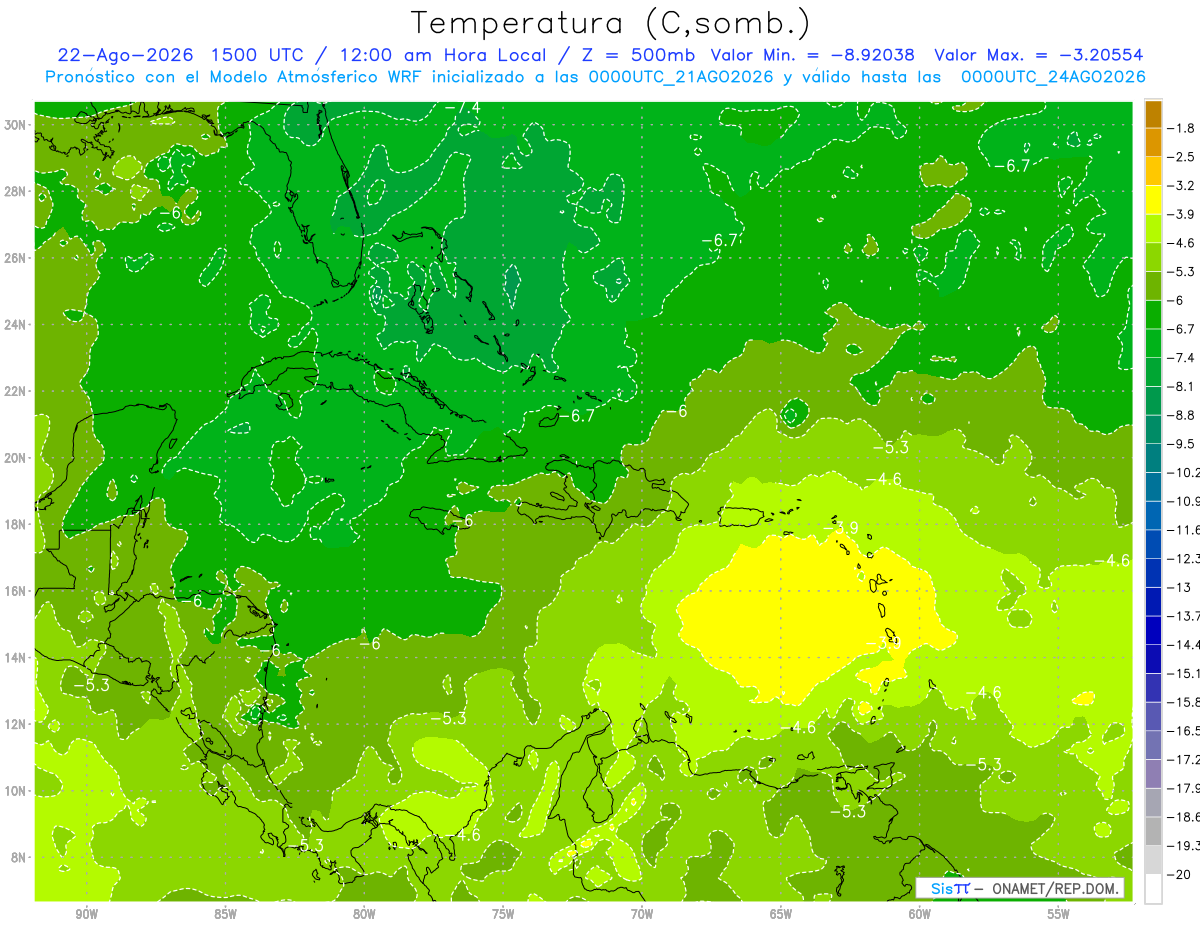
Task: Click the "18N" latitude axis label
Action: tap(16, 524)
